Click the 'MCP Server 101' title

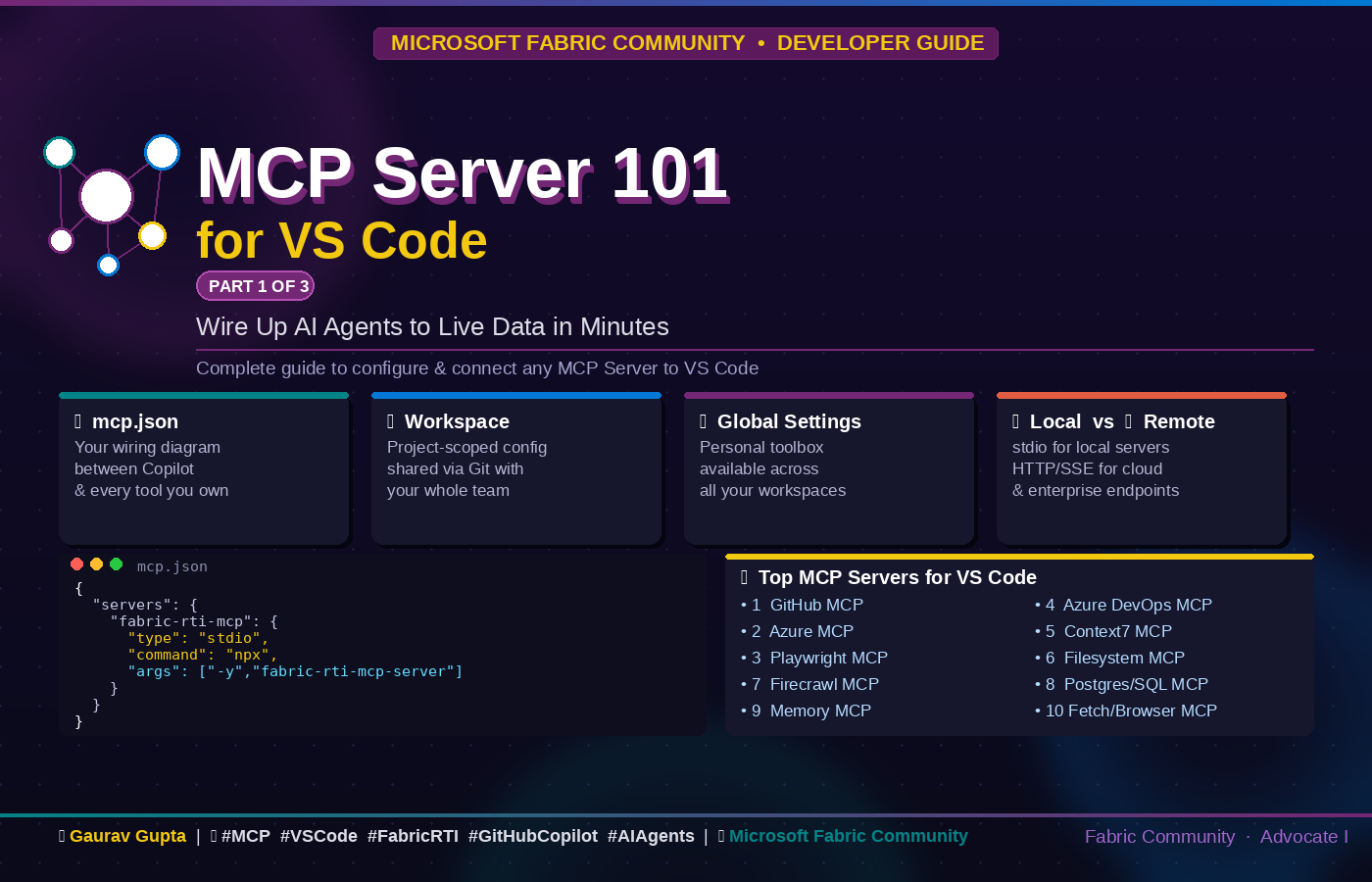click(462, 174)
